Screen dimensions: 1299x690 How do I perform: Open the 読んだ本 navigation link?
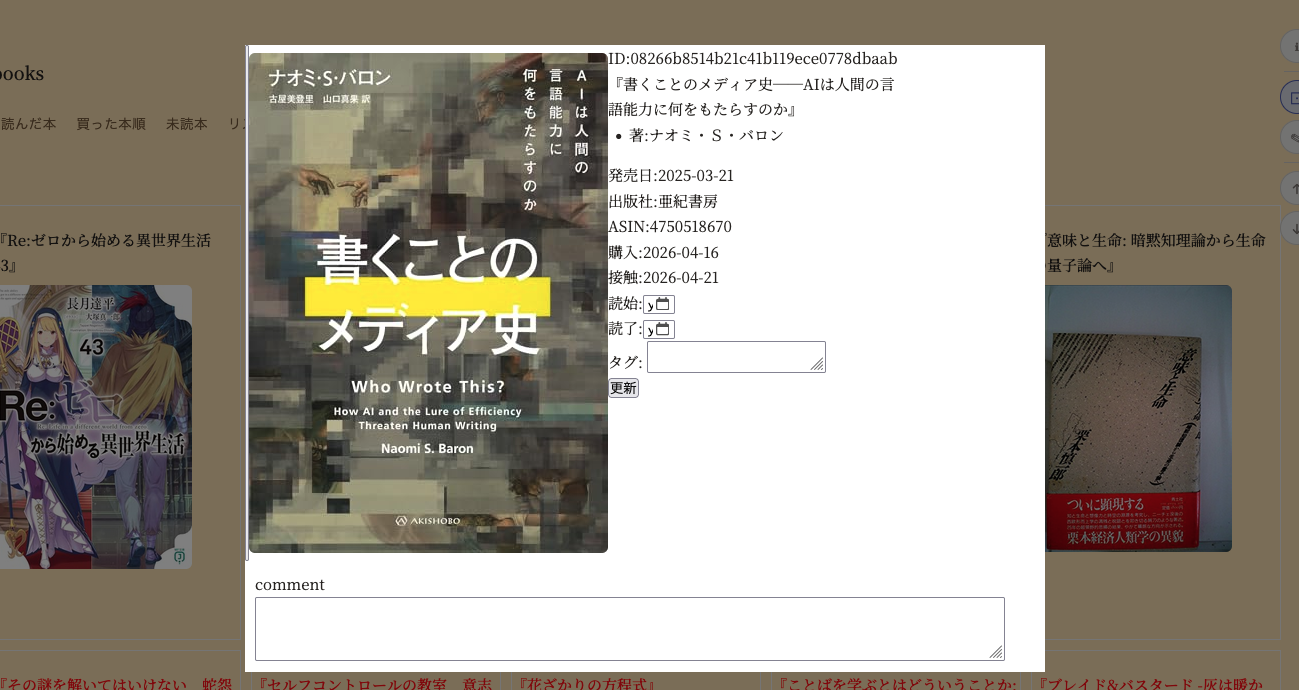[x=28, y=124]
